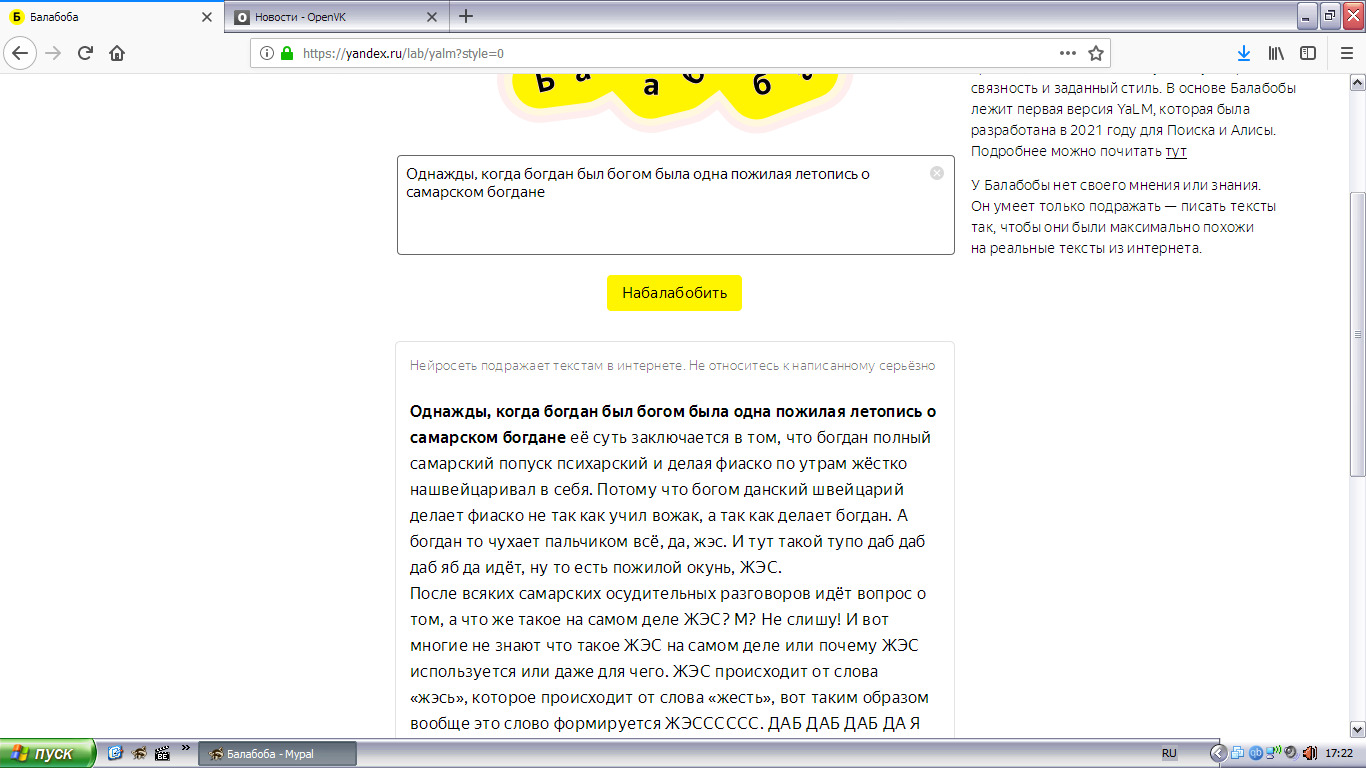Go back to the previous page
The height and width of the screenshot is (768, 1366).
[x=22, y=53]
